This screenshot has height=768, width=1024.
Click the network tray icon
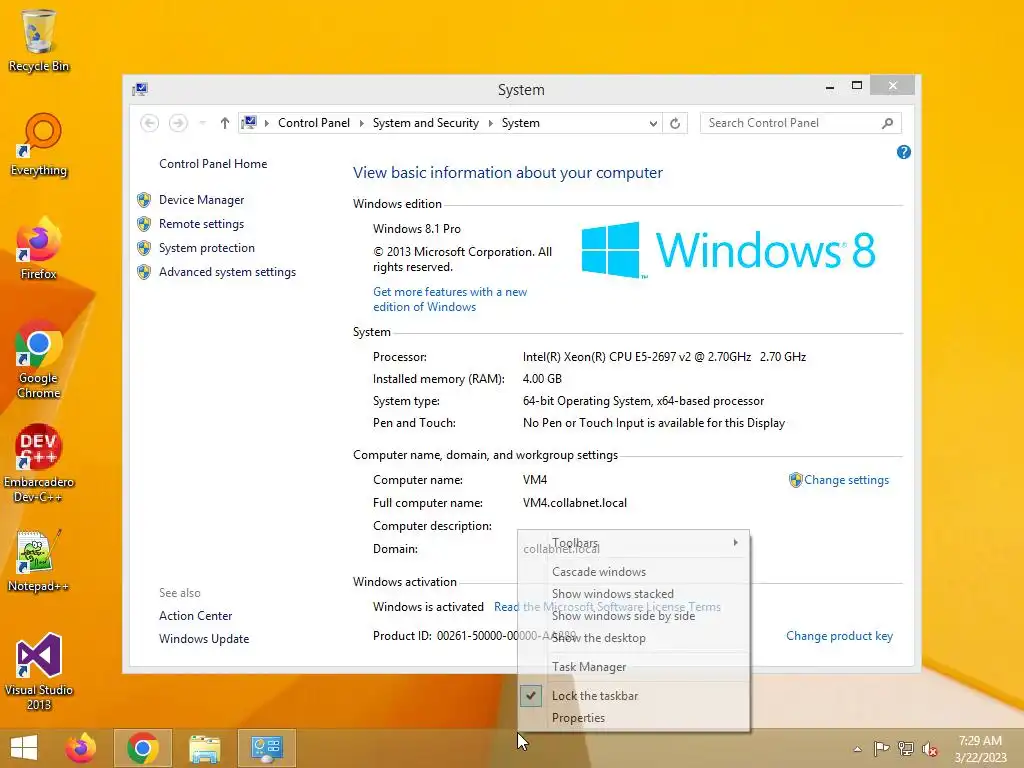click(906, 749)
